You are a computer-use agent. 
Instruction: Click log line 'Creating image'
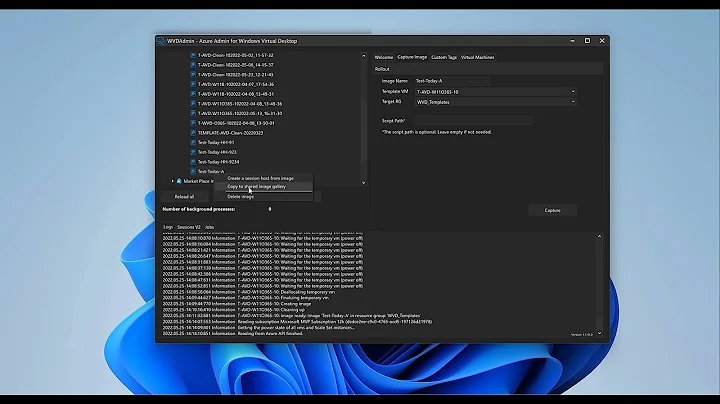coord(236,304)
